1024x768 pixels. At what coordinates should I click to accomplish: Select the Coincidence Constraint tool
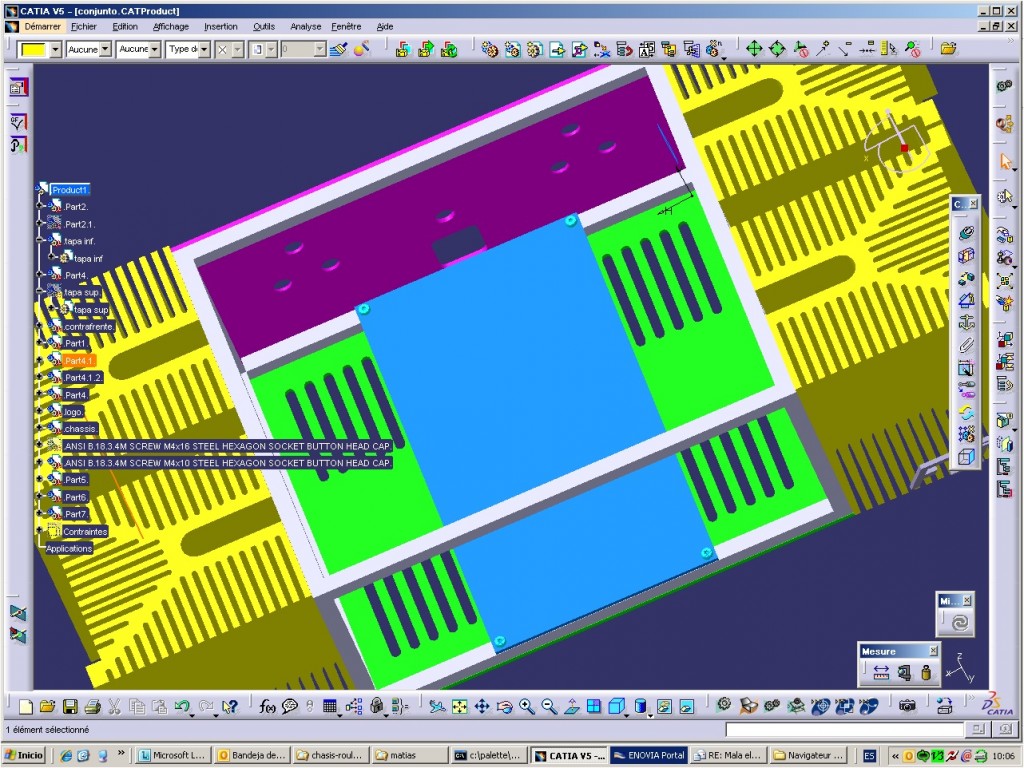(x=967, y=233)
